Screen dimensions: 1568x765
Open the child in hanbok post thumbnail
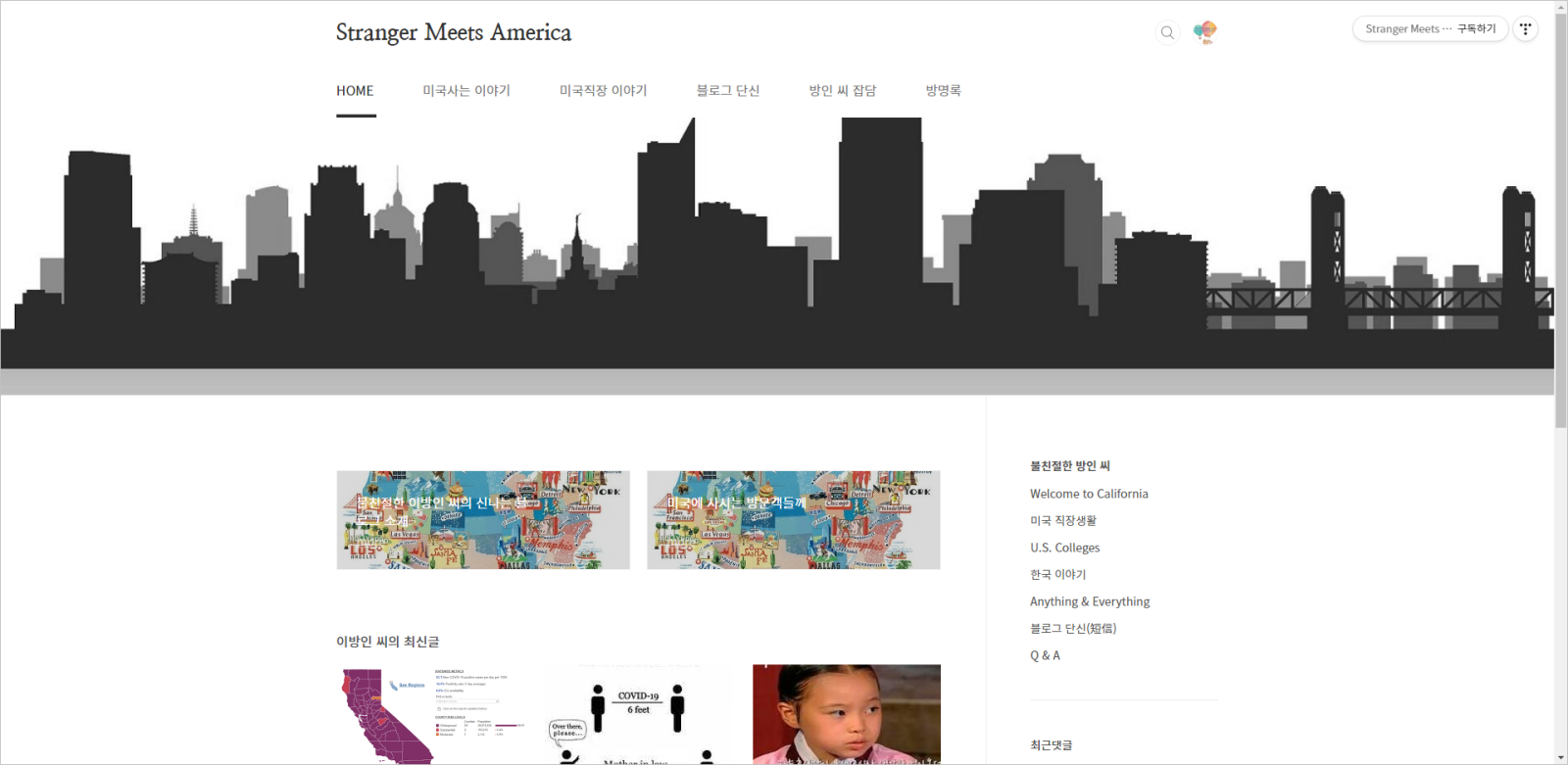pos(847,714)
